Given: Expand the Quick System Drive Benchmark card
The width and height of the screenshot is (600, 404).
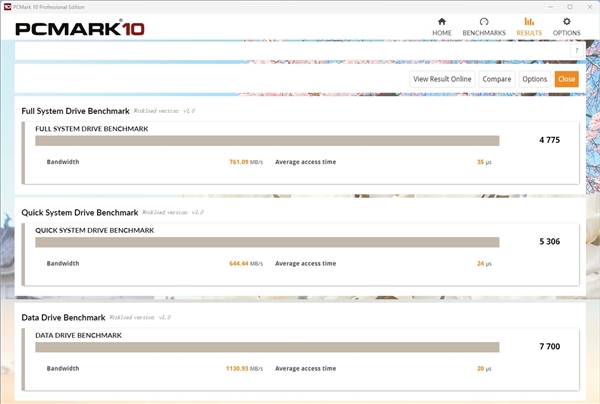Looking at the screenshot, I should pyautogui.click(x=300, y=254).
